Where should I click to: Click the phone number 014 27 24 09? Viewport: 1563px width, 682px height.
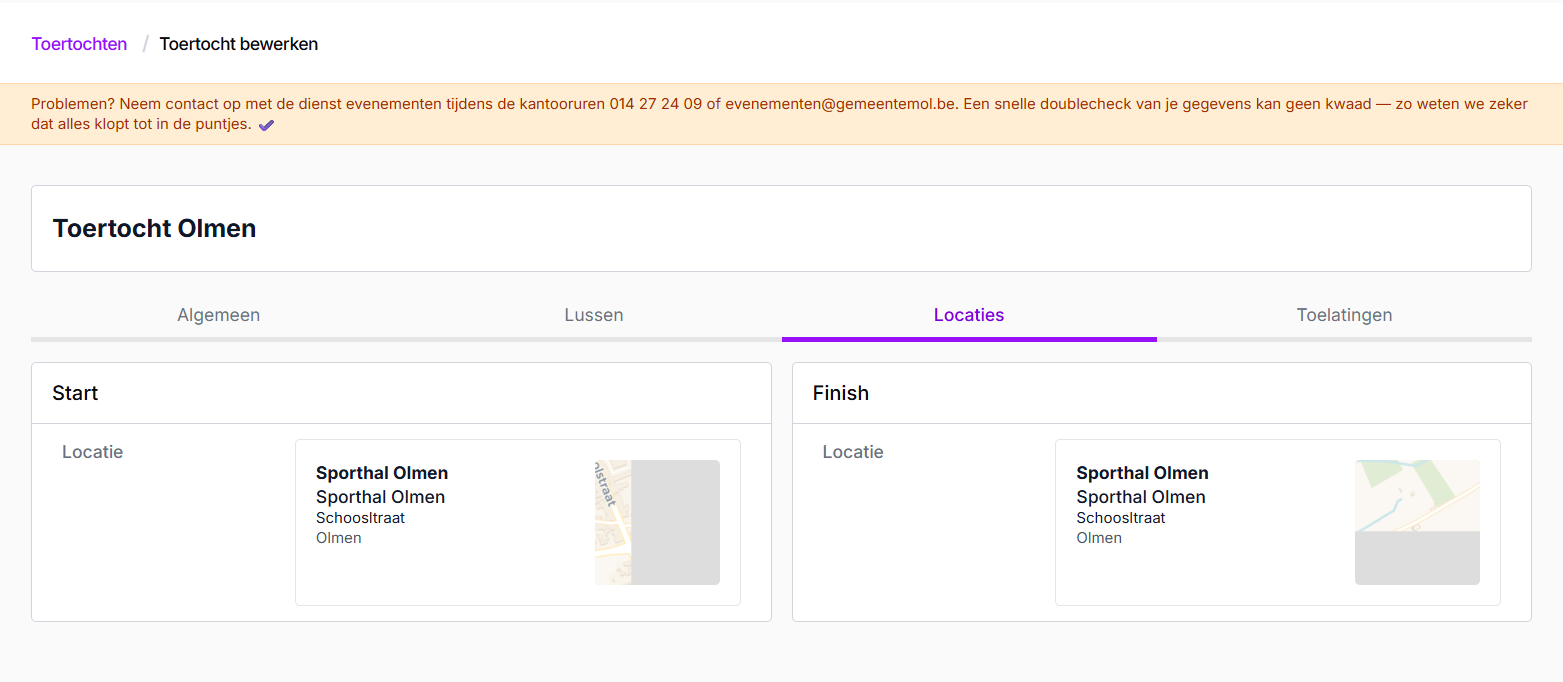coord(655,104)
